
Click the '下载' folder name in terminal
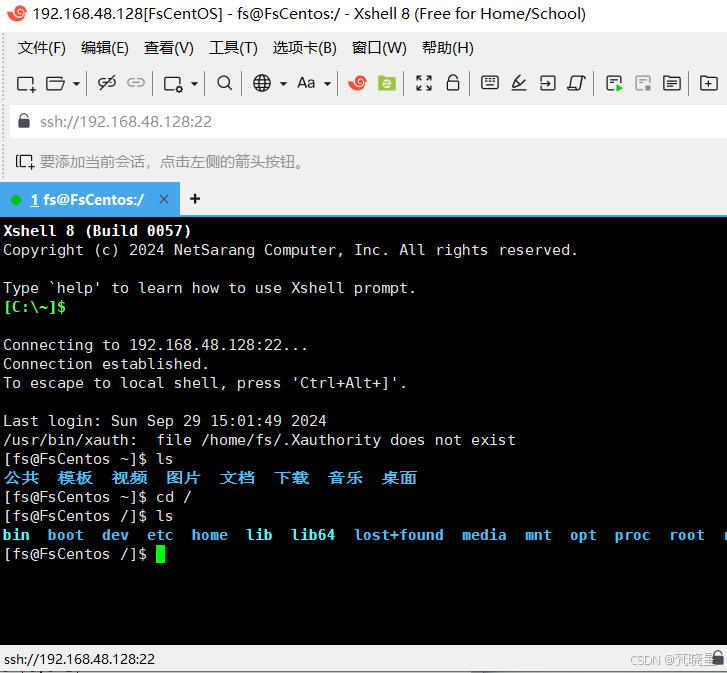pyautogui.click(x=292, y=478)
